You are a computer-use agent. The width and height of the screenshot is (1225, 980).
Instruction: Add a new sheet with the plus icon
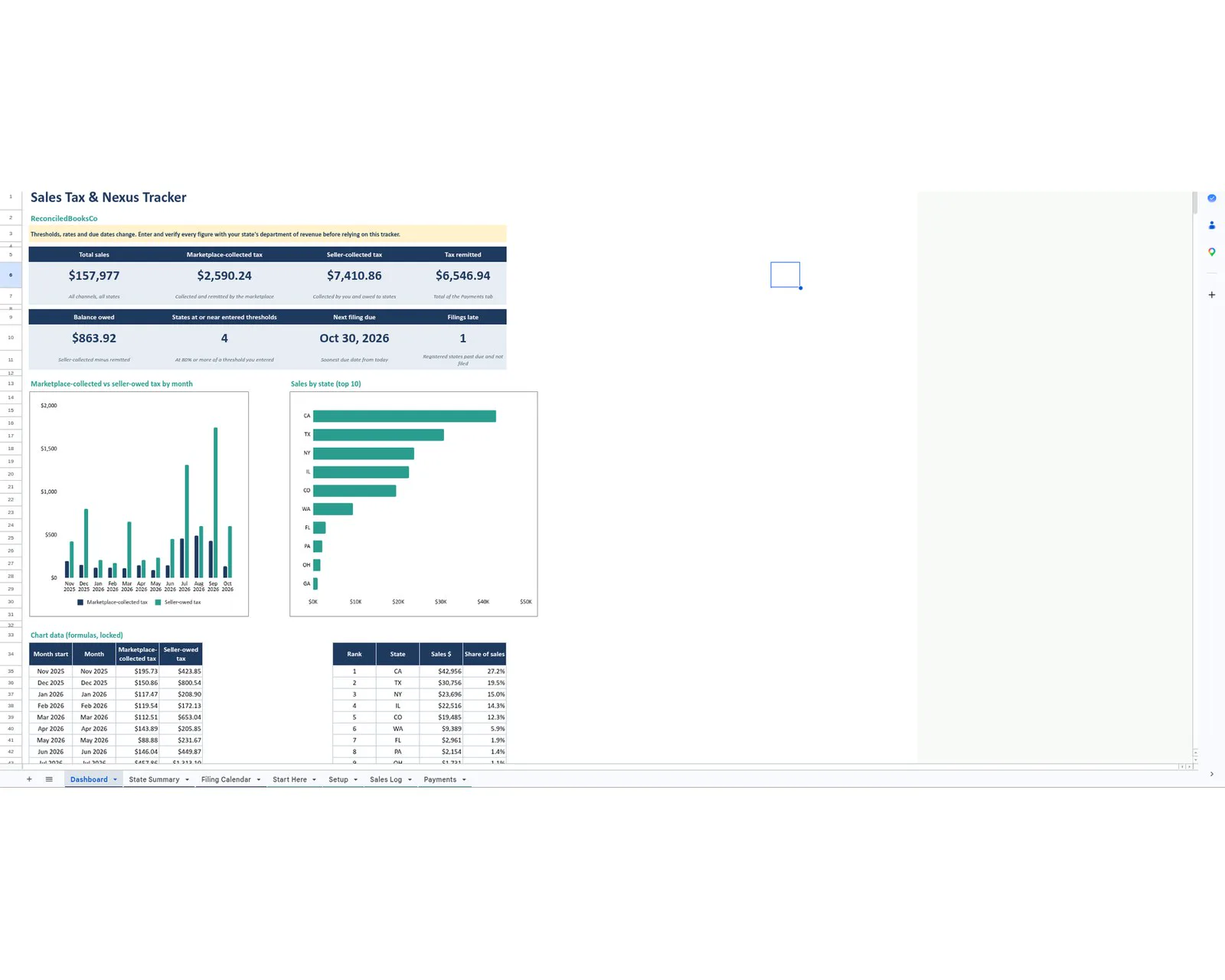29,779
